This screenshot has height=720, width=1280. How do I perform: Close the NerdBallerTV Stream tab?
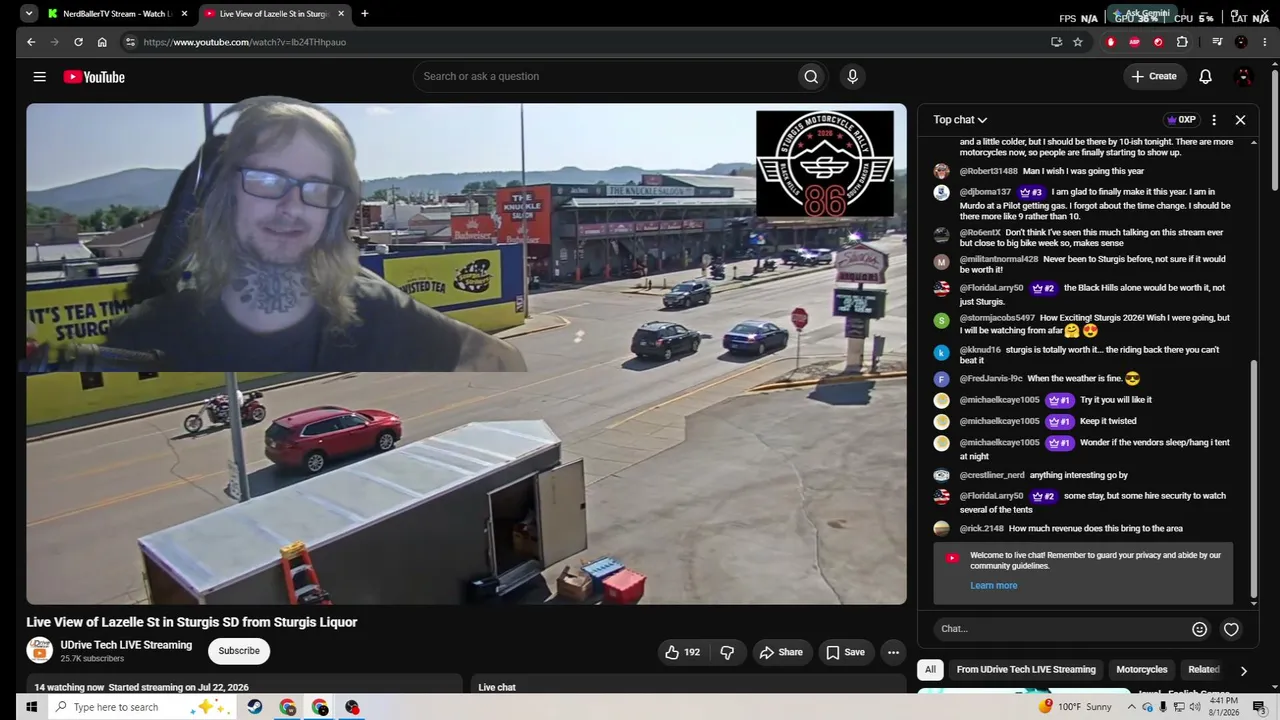[184, 14]
